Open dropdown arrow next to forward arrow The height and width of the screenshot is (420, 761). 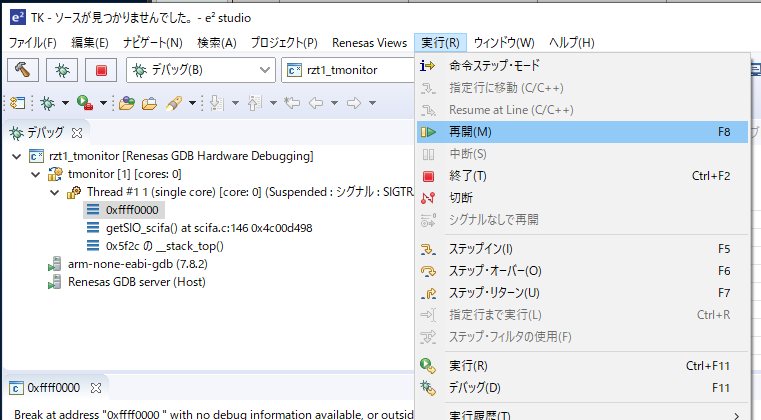coord(373,103)
